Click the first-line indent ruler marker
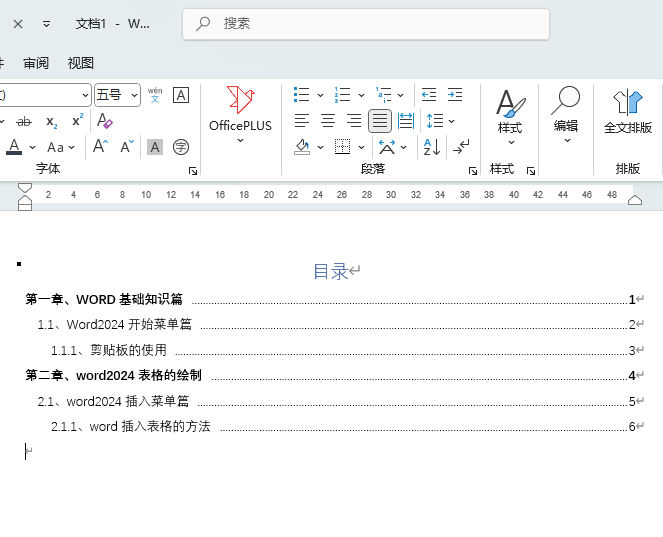The height and width of the screenshot is (537, 663). click(x=25, y=188)
